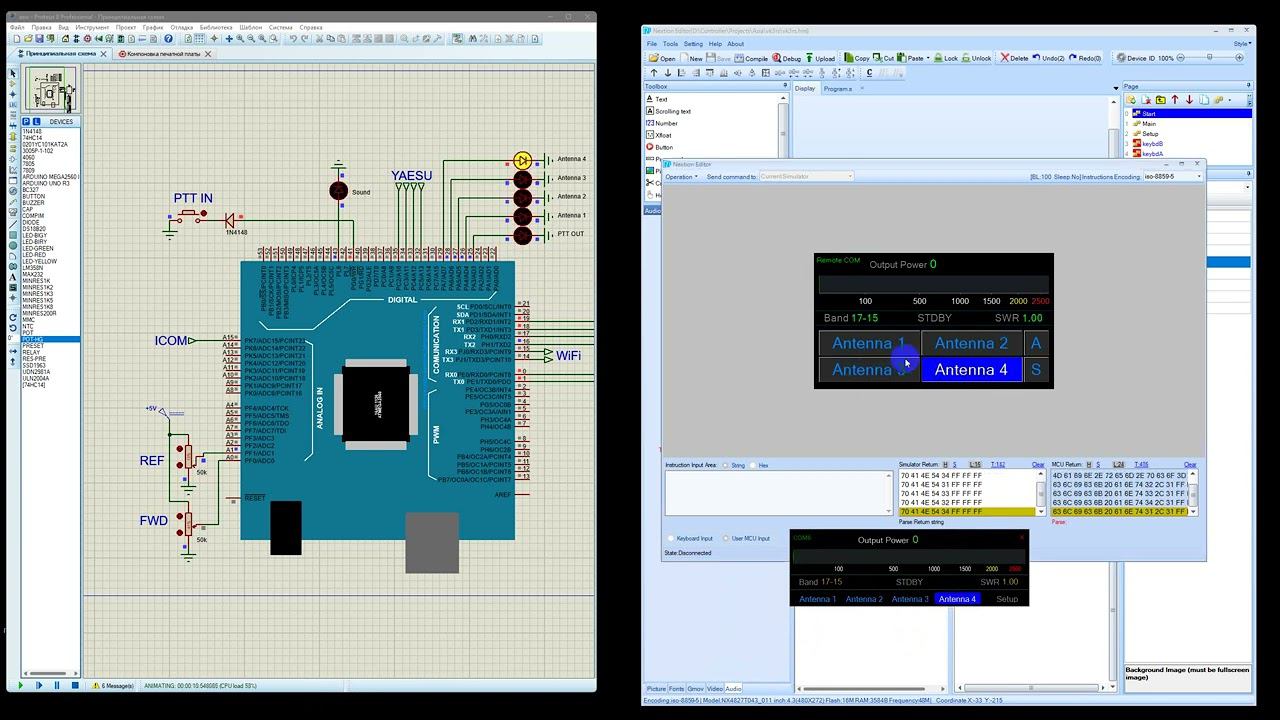Start Debug in Nextion Editor
The width and height of the screenshot is (1280, 720).
tap(787, 58)
